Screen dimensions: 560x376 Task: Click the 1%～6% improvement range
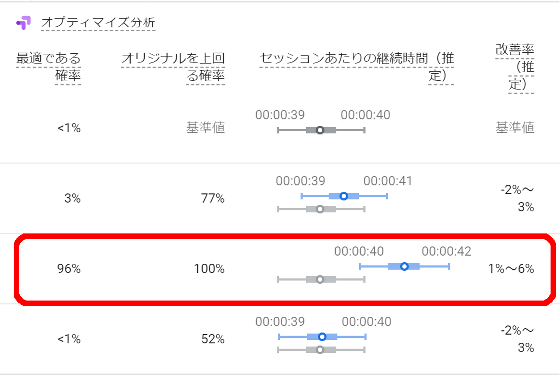[x=511, y=269]
